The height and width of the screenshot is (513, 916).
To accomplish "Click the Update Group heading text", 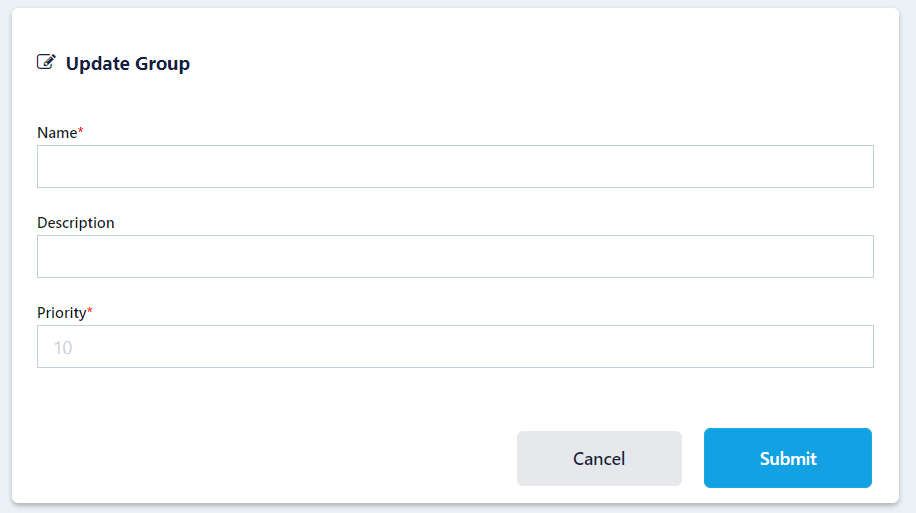I will 127,64.
